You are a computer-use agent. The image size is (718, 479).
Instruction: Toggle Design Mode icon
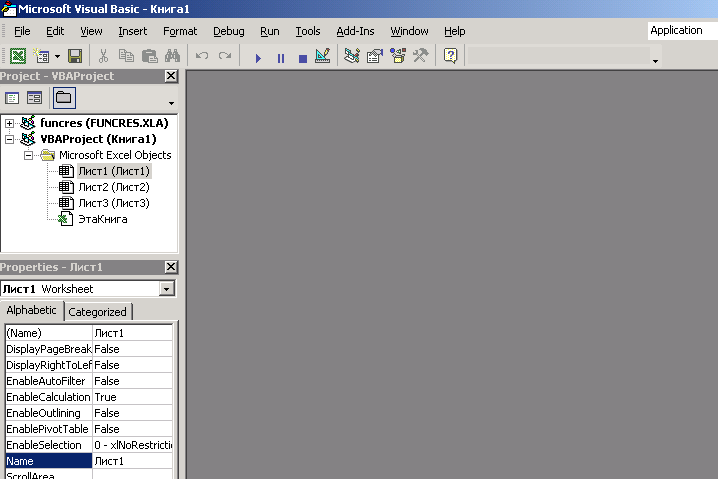(x=322, y=56)
